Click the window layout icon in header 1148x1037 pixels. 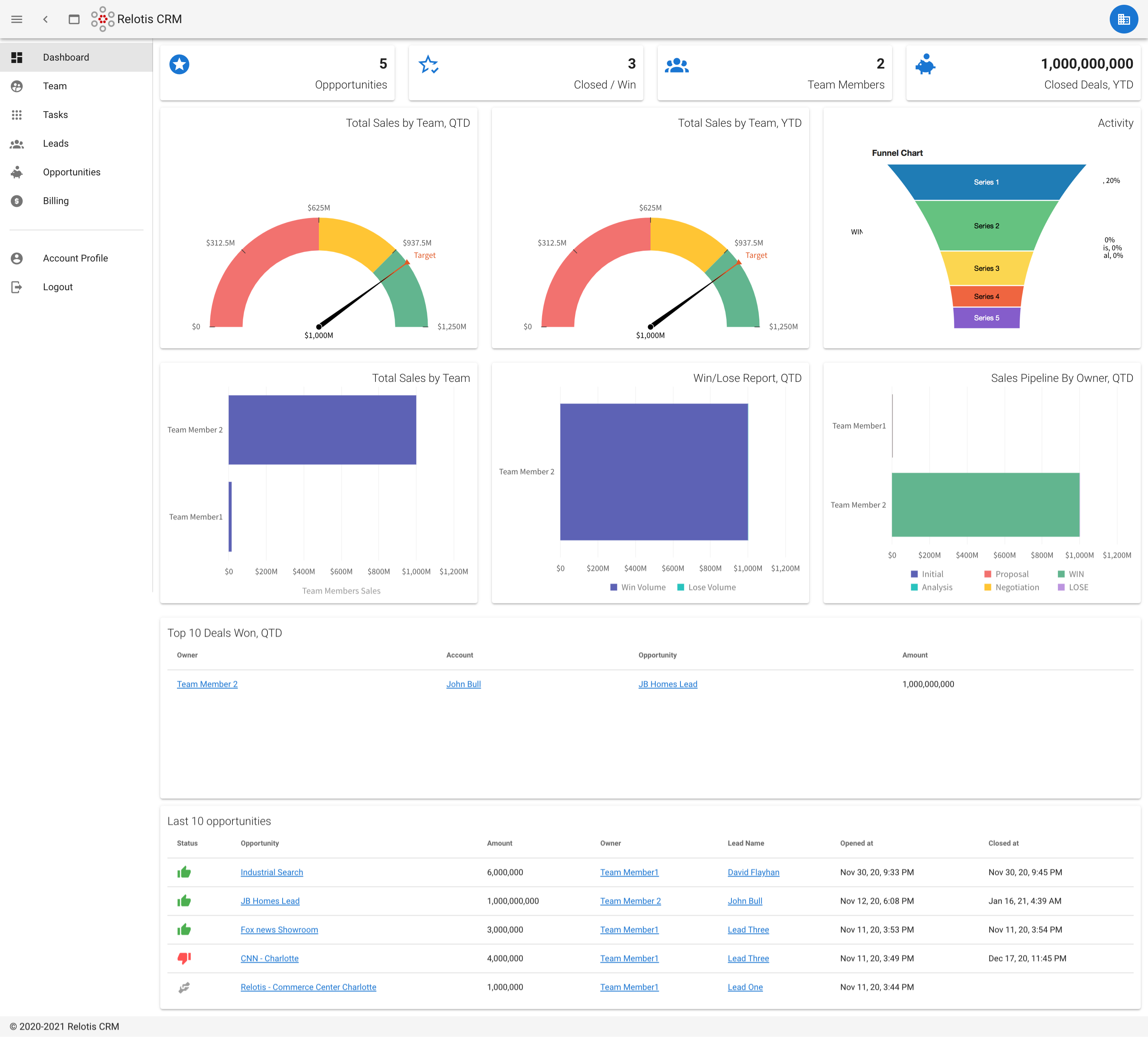(74, 20)
